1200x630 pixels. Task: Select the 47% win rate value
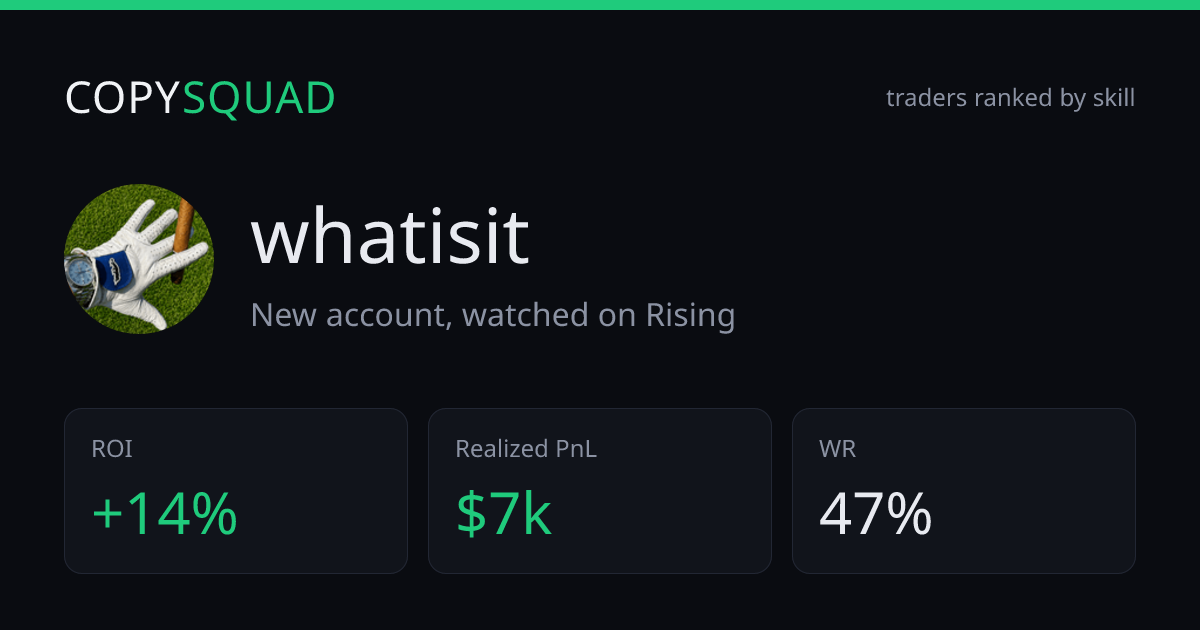[875, 515]
